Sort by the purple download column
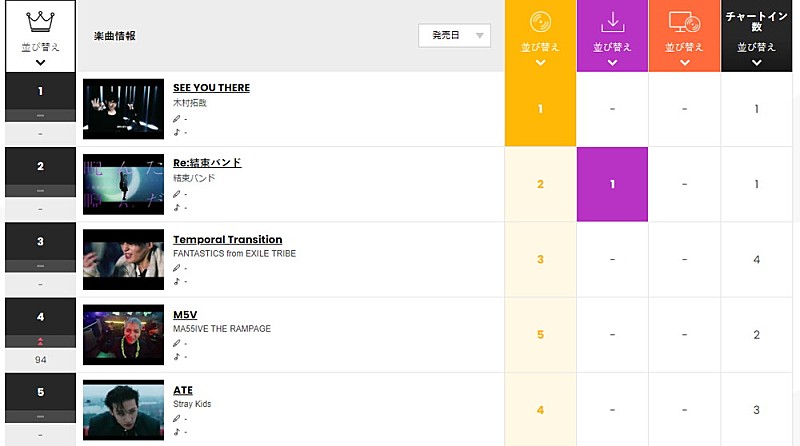800x446 pixels. (612, 54)
